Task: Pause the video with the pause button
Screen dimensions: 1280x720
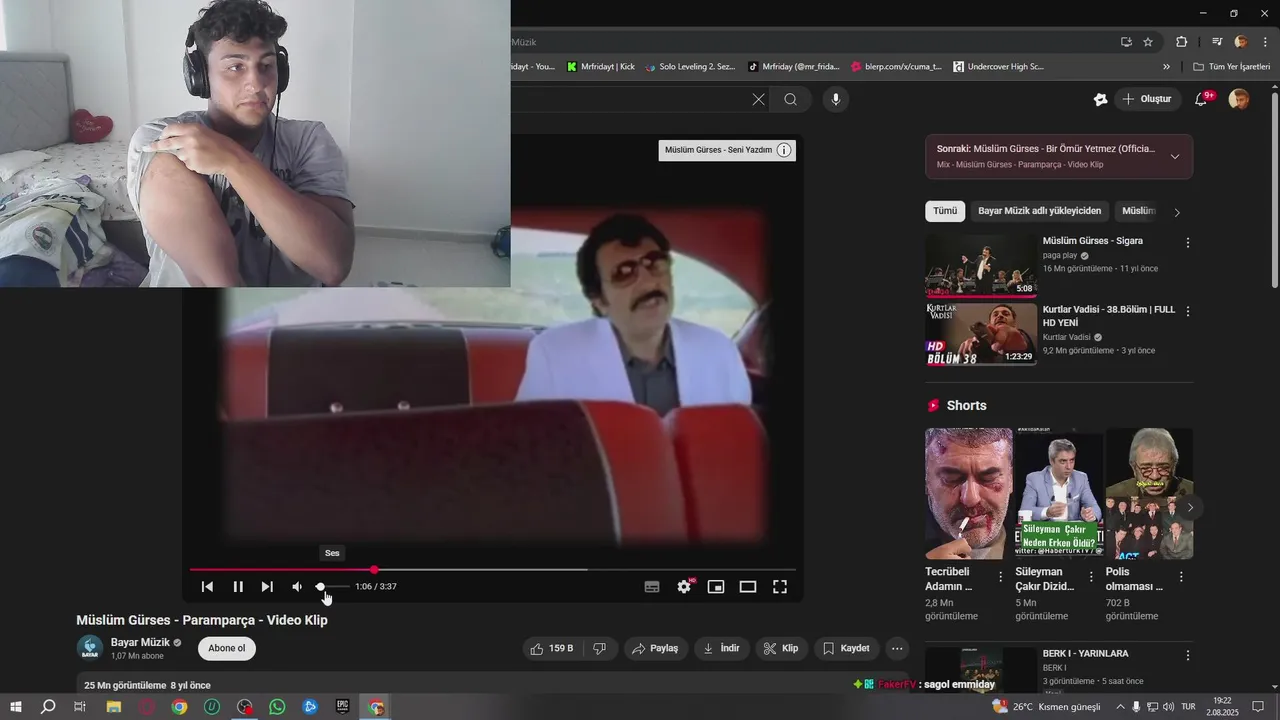Action: 238,587
